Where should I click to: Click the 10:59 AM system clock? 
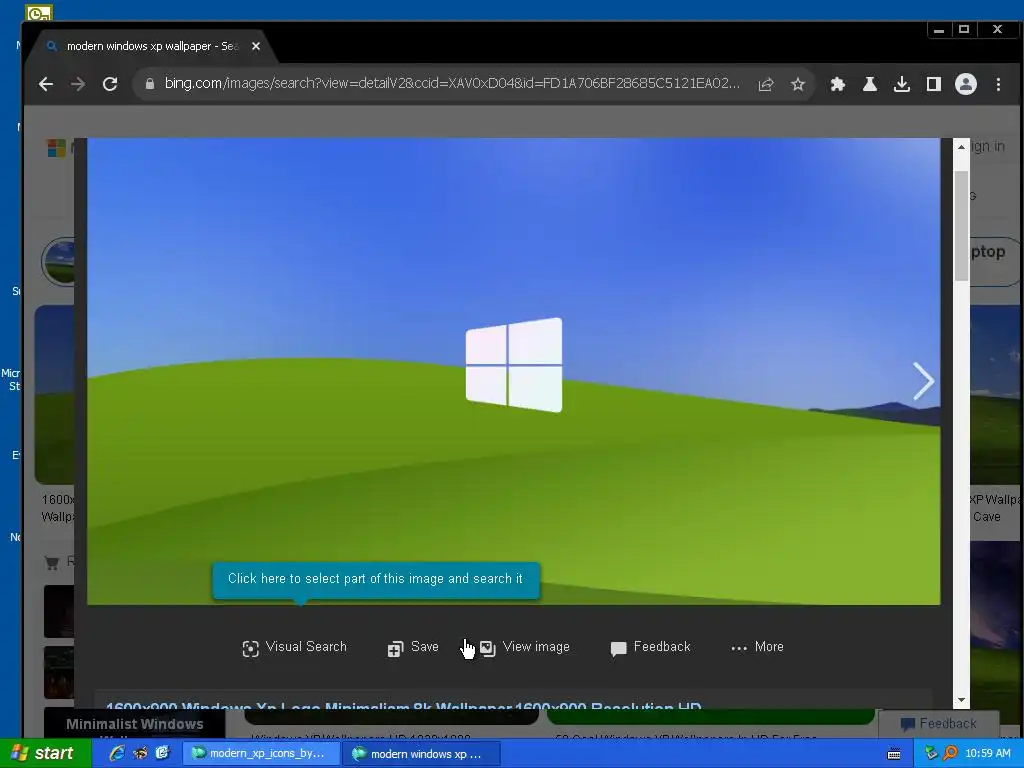click(987, 753)
